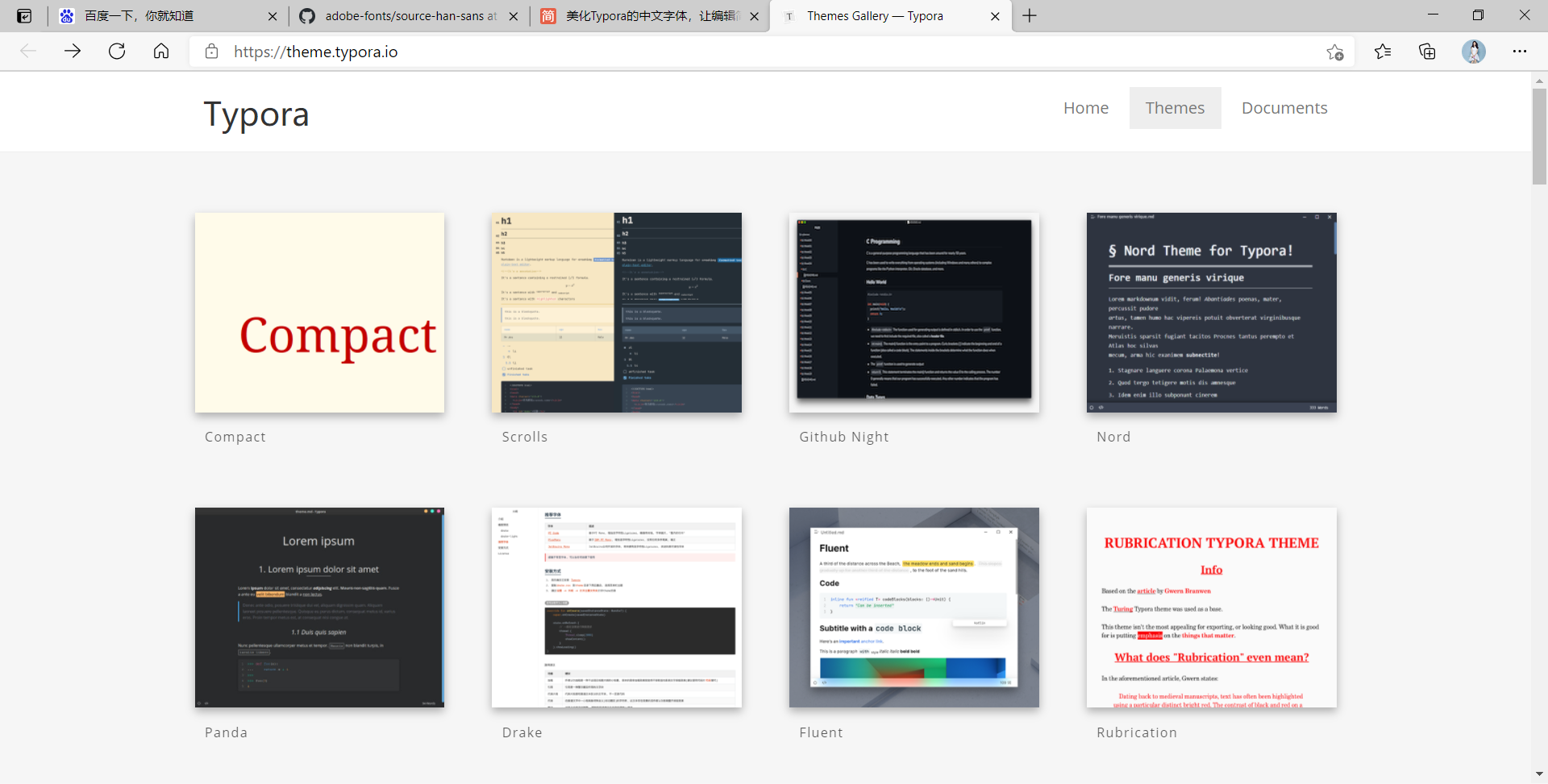Image resolution: width=1548 pixels, height=784 pixels.
Task: Open the Themes navigation item
Action: [x=1175, y=108]
